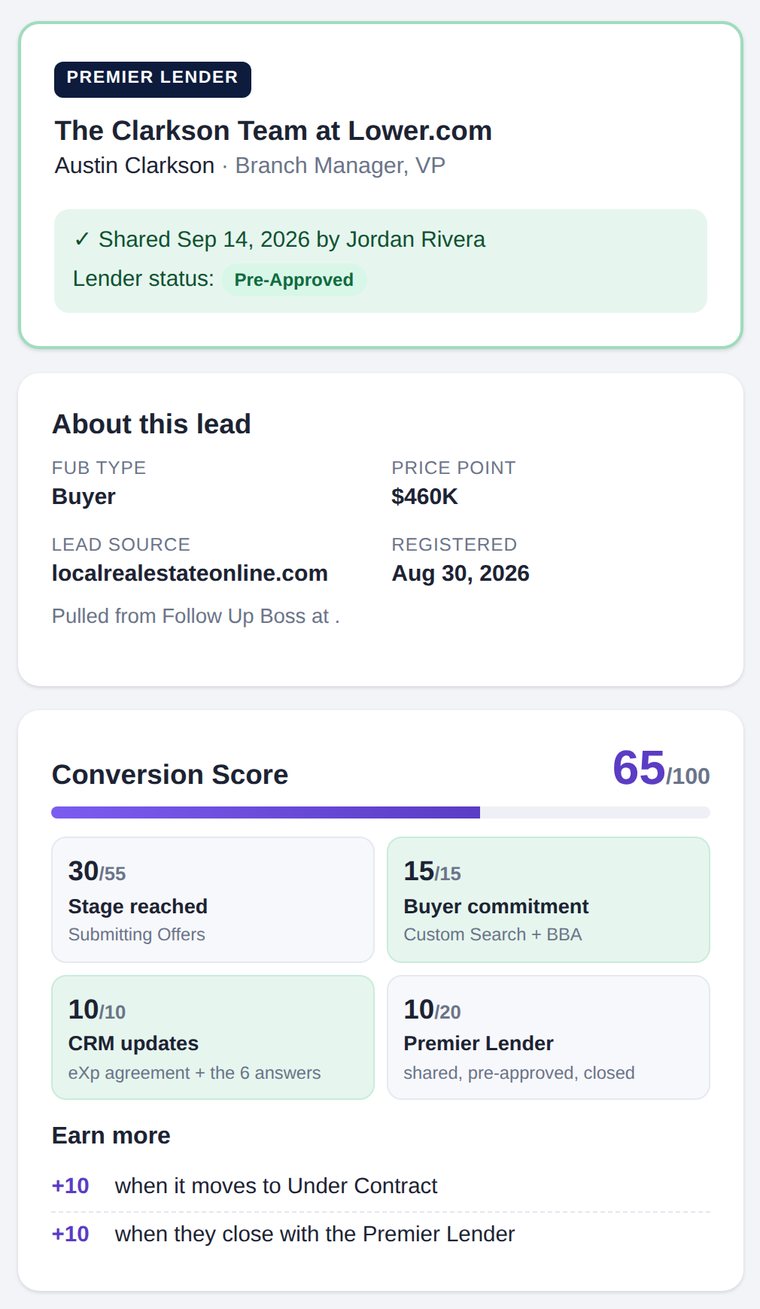Open the 'Buyer commitment' score tile
Image resolution: width=760 pixels, height=1309 pixels.
tap(548, 899)
